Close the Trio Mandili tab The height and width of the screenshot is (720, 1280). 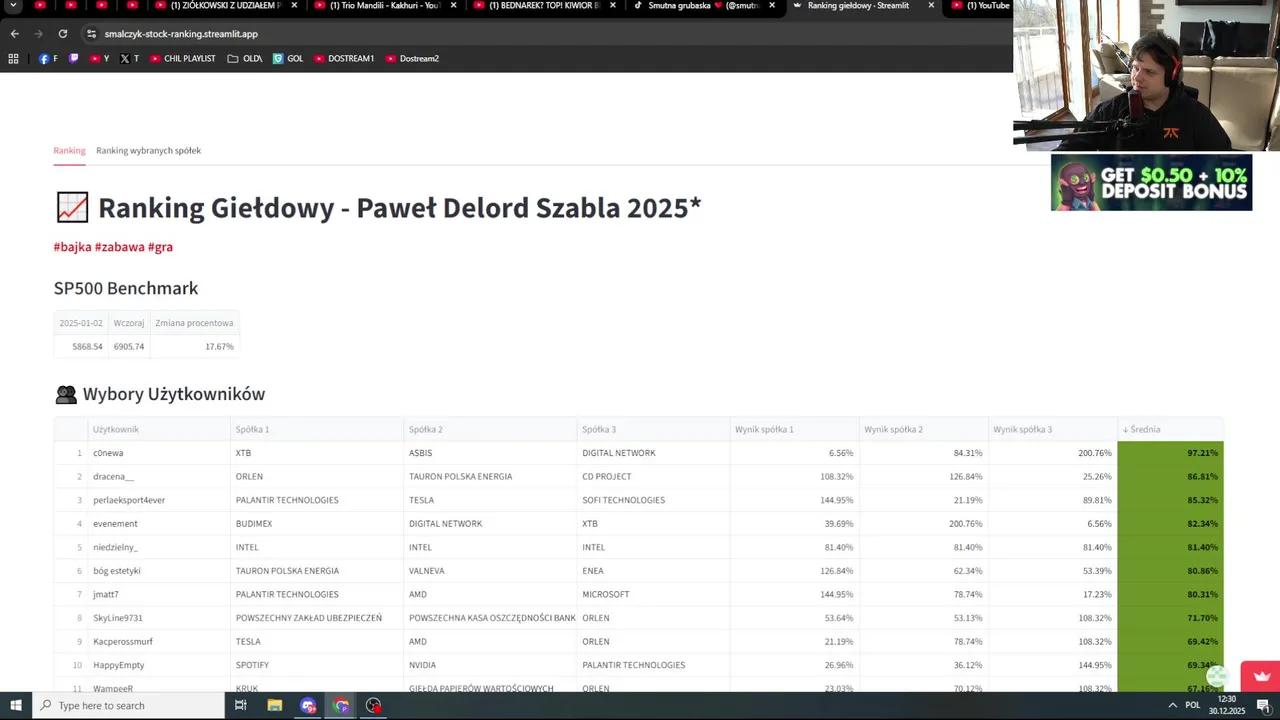(x=453, y=5)
